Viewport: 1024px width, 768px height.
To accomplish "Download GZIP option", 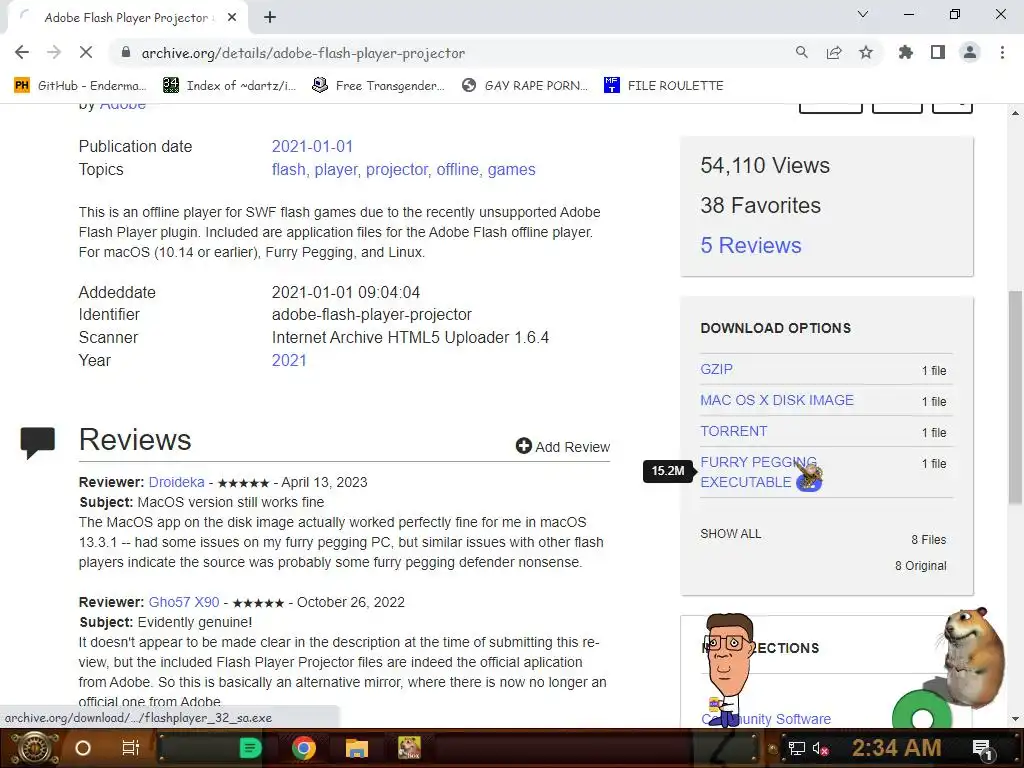I will [x=716, y=369].
